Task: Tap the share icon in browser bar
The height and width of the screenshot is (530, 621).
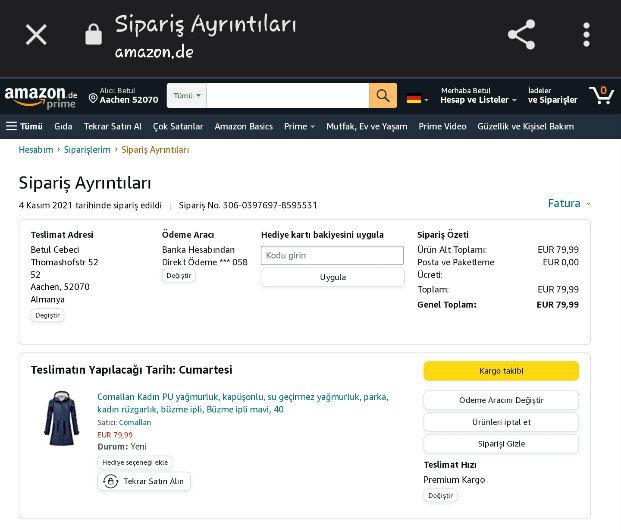Action: click(521, 35)
